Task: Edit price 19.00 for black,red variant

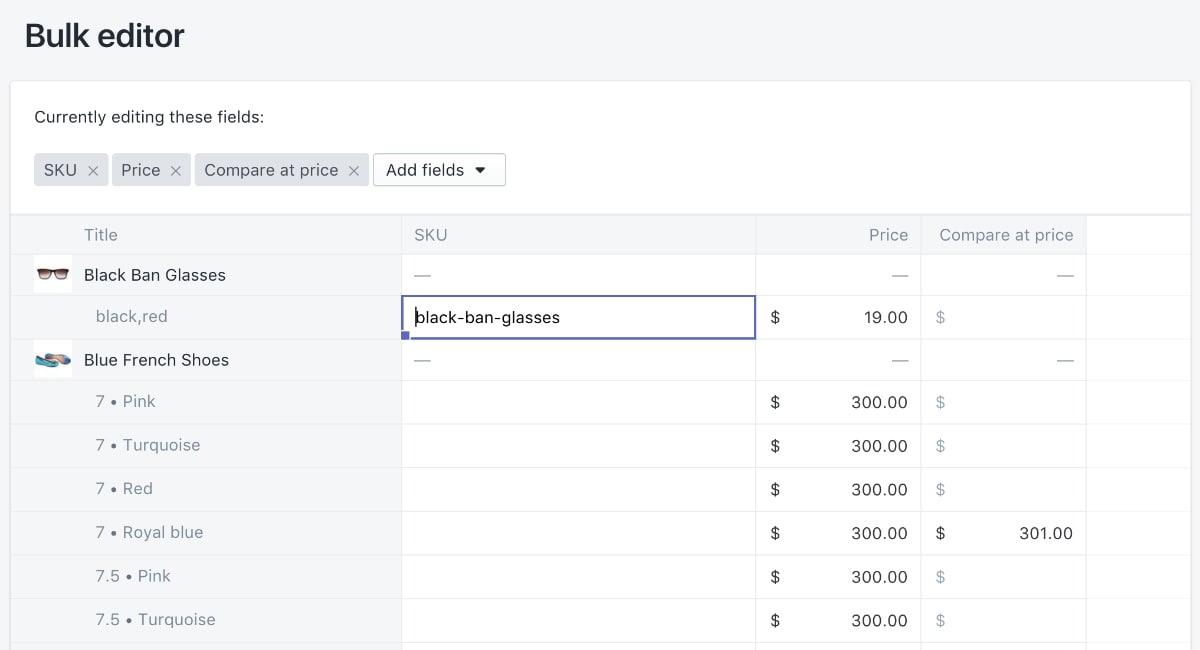Action: point(838,317)
